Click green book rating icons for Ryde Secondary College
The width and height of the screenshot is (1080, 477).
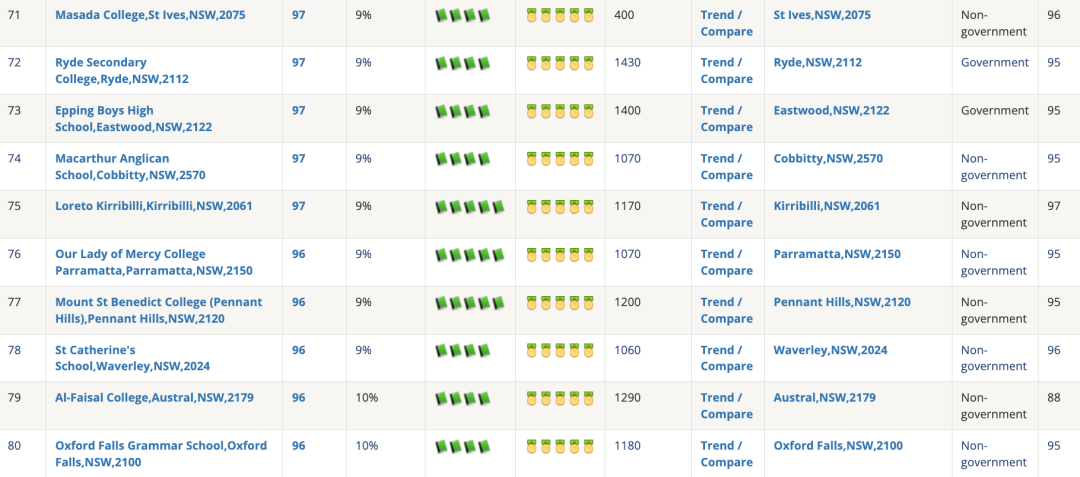[x=463, y=63]
